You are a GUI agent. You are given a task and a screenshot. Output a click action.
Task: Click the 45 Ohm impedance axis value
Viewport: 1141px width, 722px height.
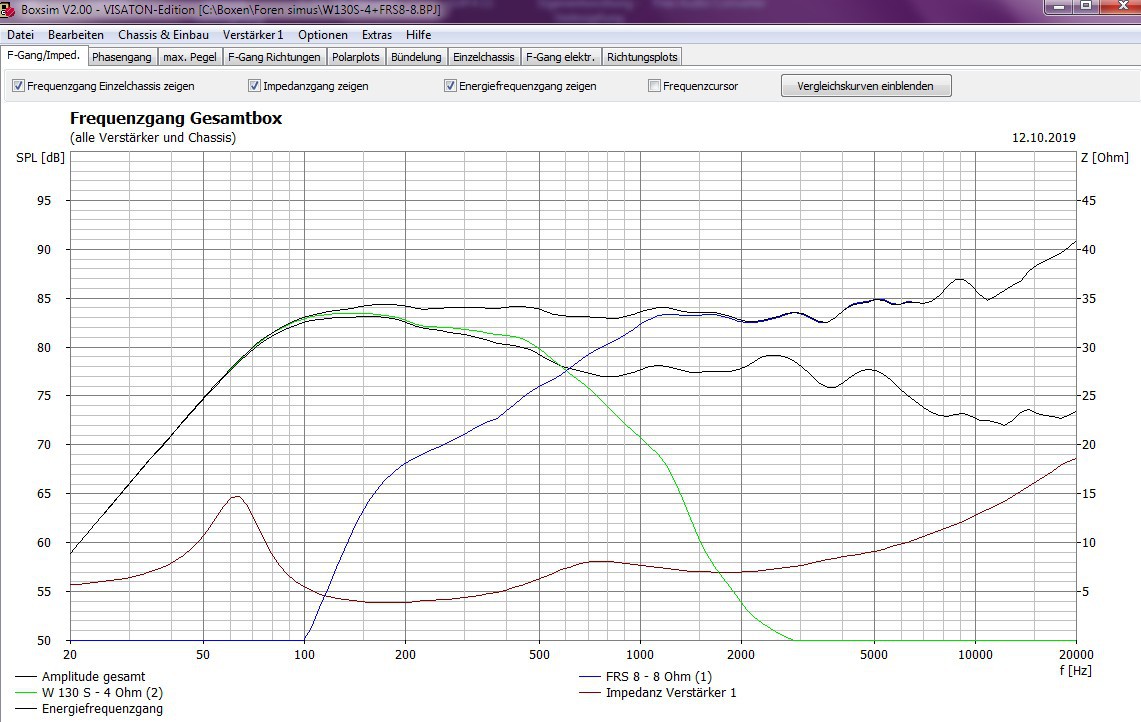1089,201
